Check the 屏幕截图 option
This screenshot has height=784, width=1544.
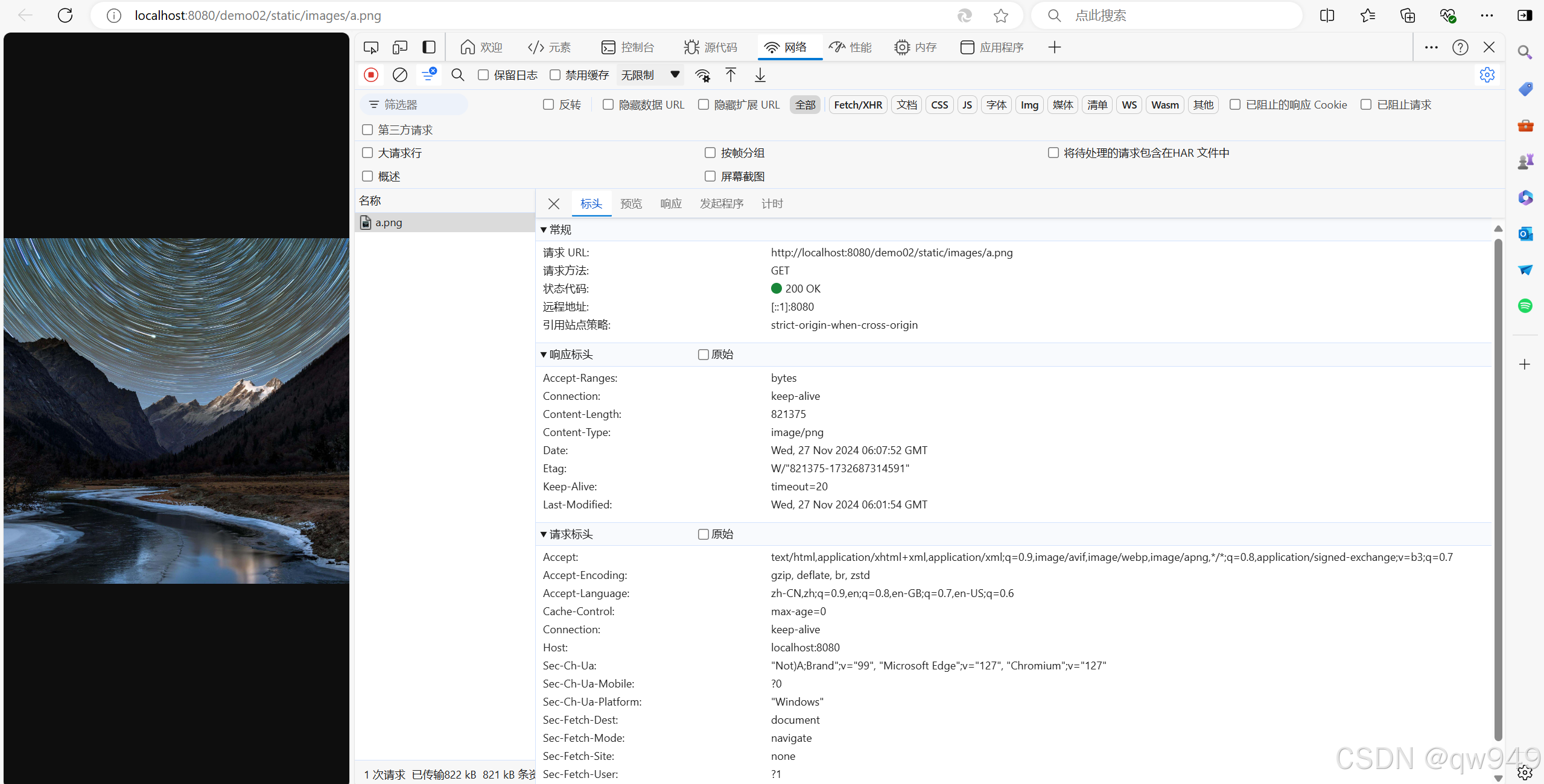710,175
